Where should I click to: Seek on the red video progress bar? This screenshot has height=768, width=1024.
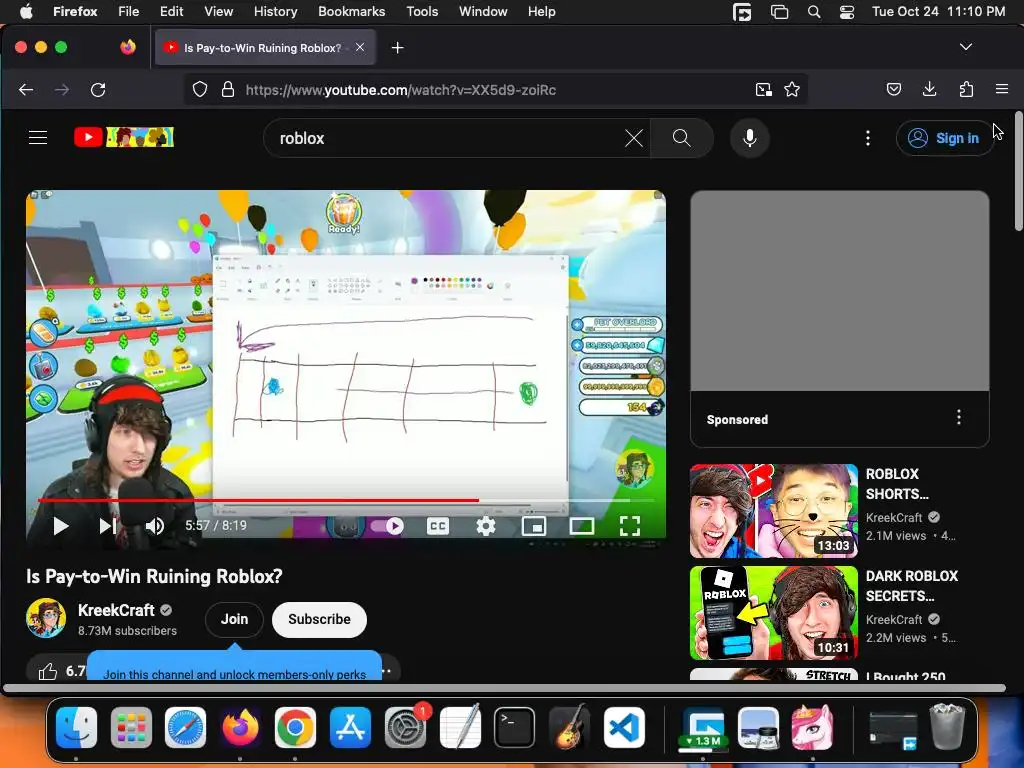pyautogui.click(x=345, y=500)
